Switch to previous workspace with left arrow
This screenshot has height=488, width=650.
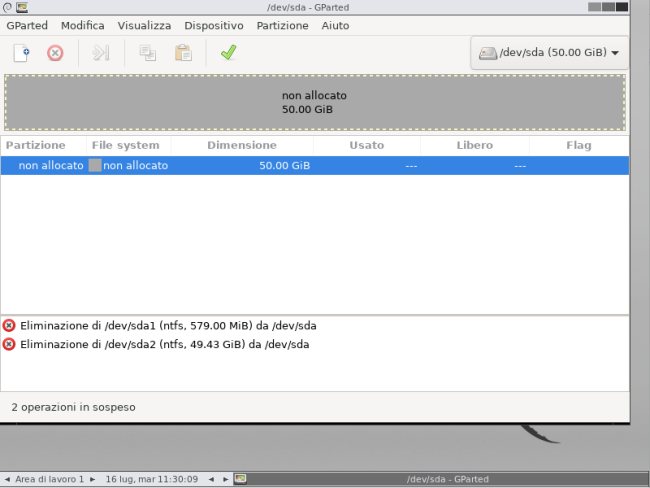click(x=7, y=479)
